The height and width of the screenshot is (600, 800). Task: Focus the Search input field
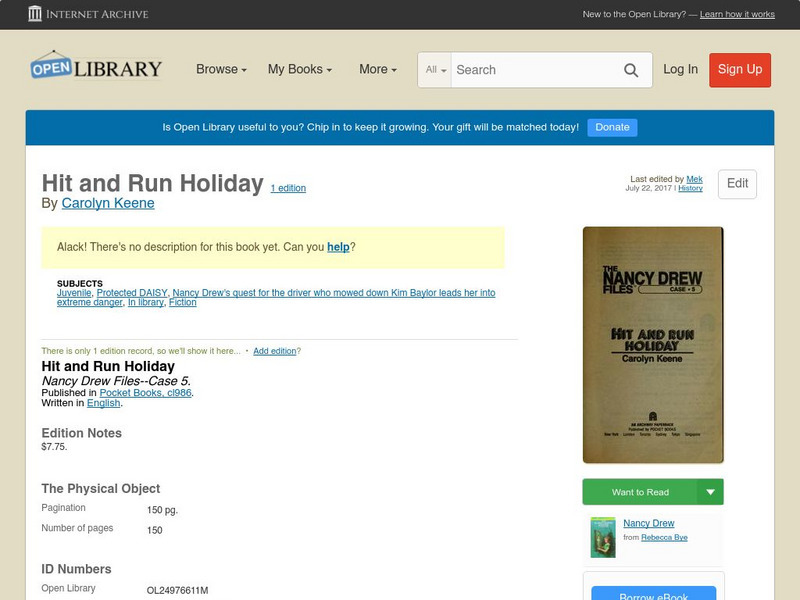(x=536, y=70)
